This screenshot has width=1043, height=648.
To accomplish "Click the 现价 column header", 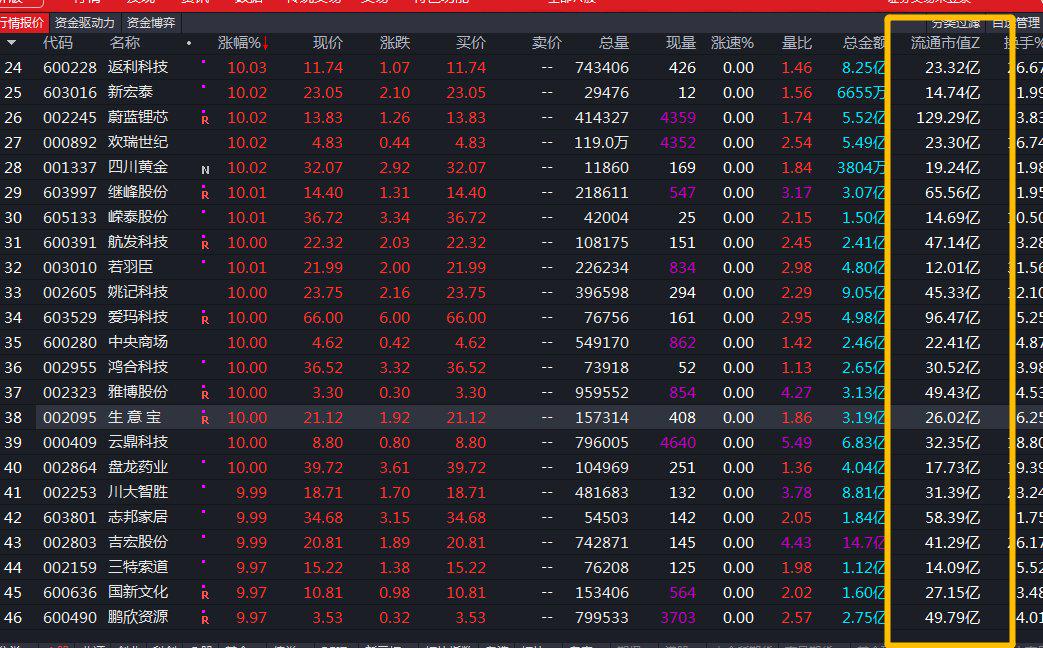I will click(327, 43).
